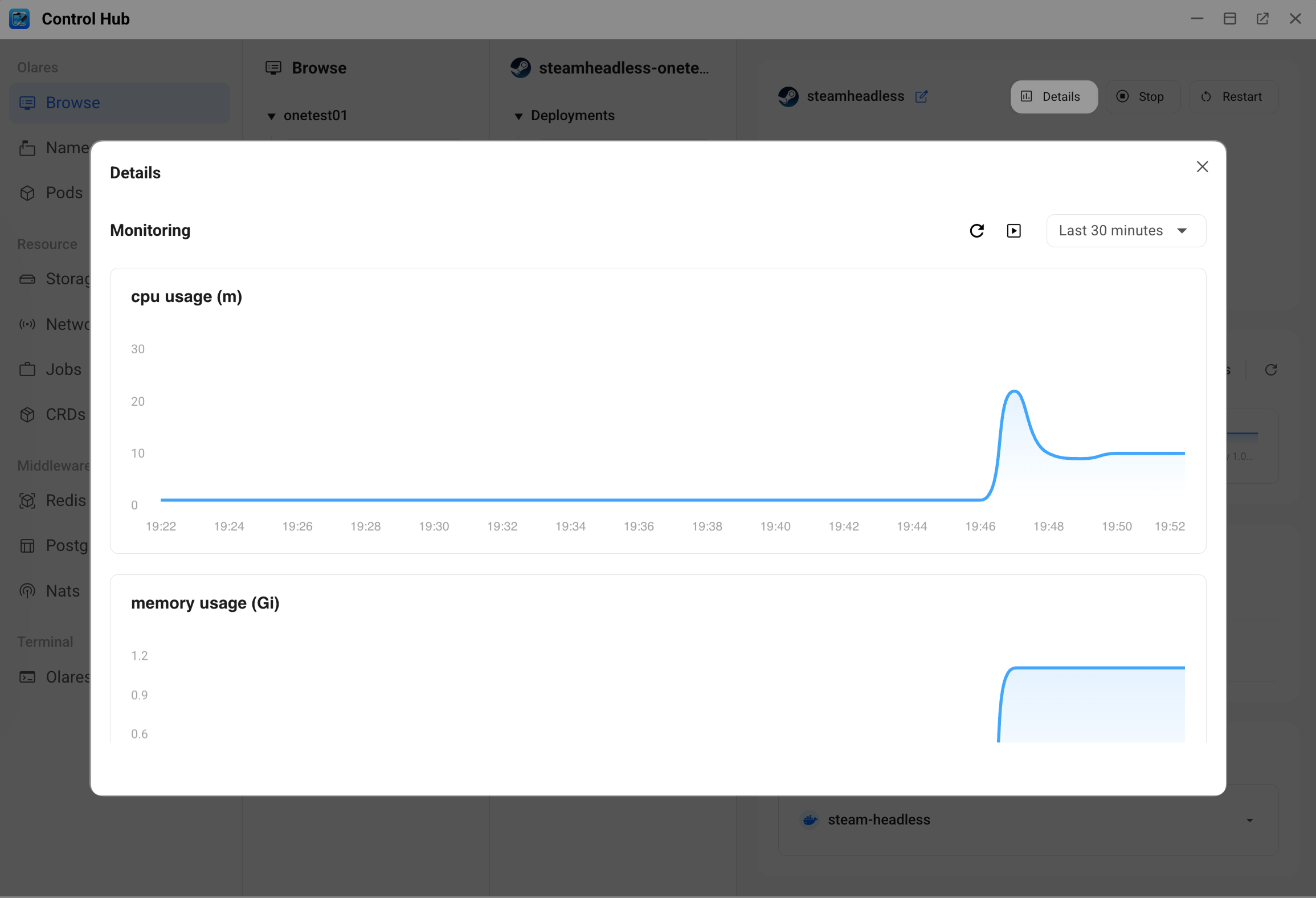This screenshot has height=898, width=1316.
Task: Click the CRDs sidebar icon
Action: 27,415
